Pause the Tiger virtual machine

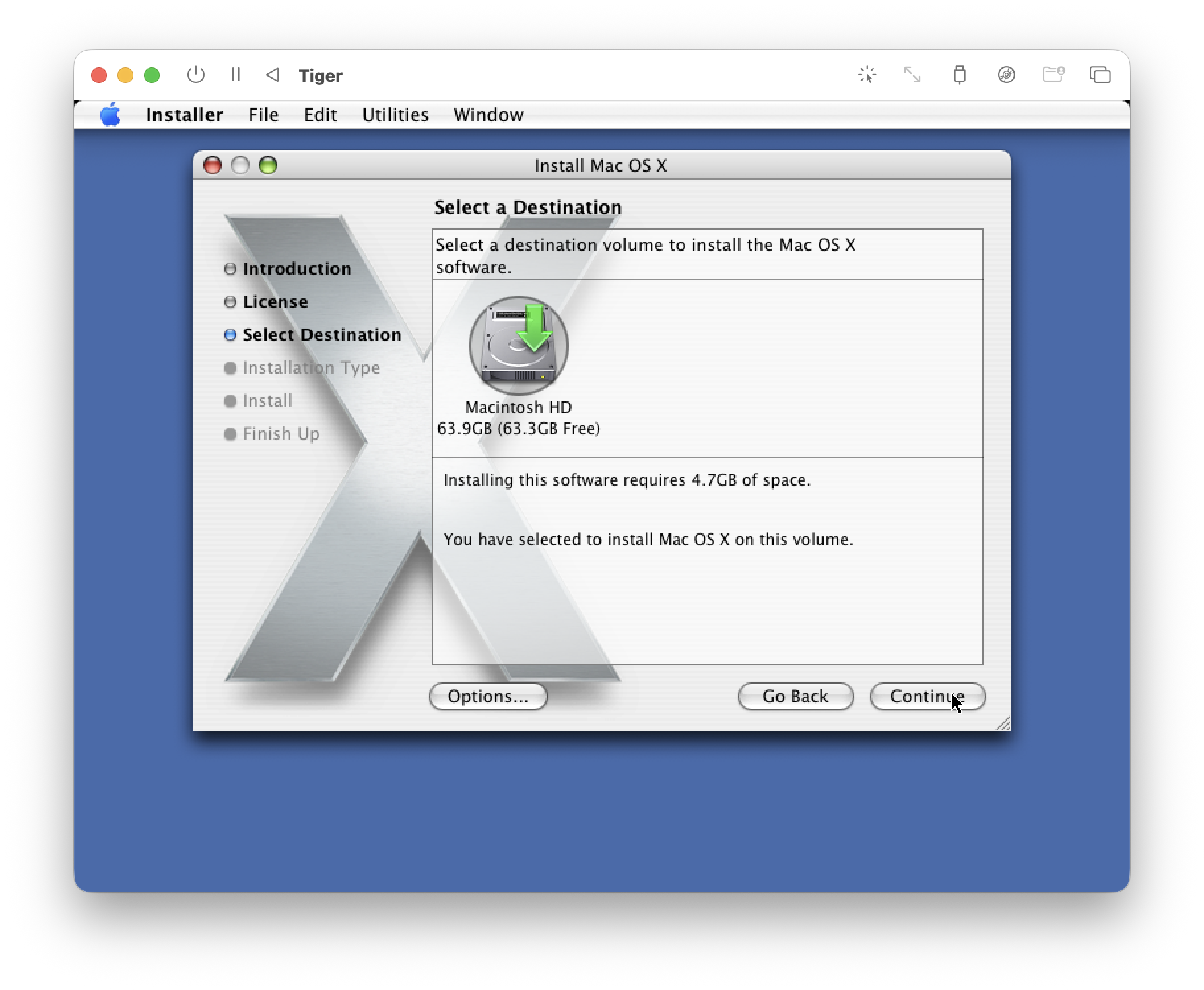(236, 75)
